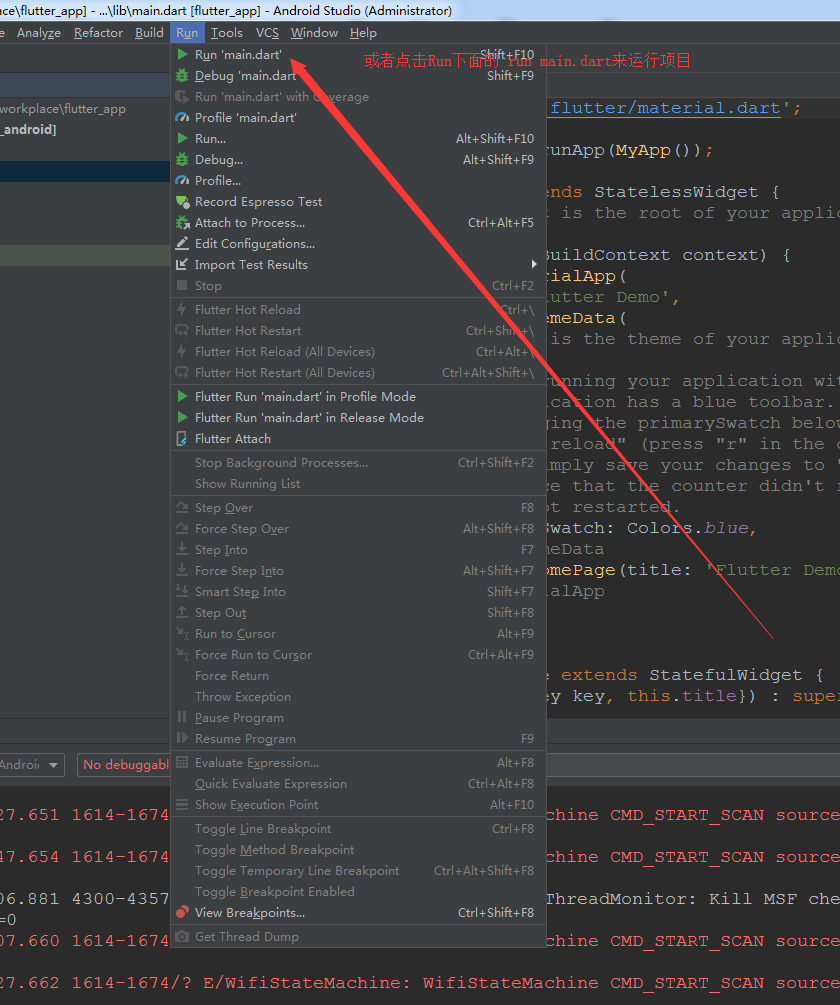
Task: Open the No debuggable processes dropdown
Action: point(124,765)
